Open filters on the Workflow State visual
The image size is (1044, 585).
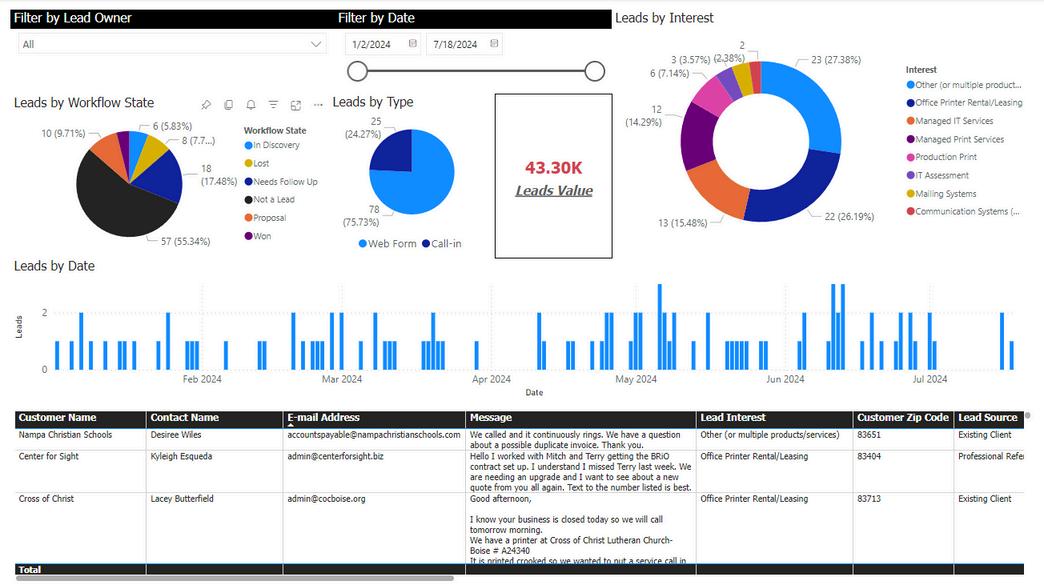coord(273,105)
